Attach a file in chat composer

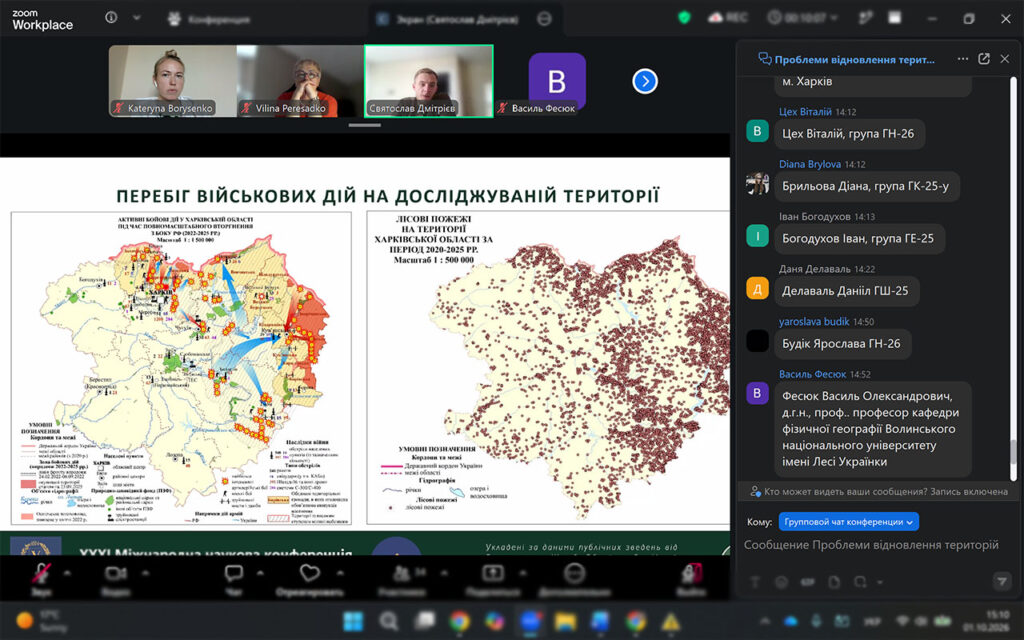834,581
